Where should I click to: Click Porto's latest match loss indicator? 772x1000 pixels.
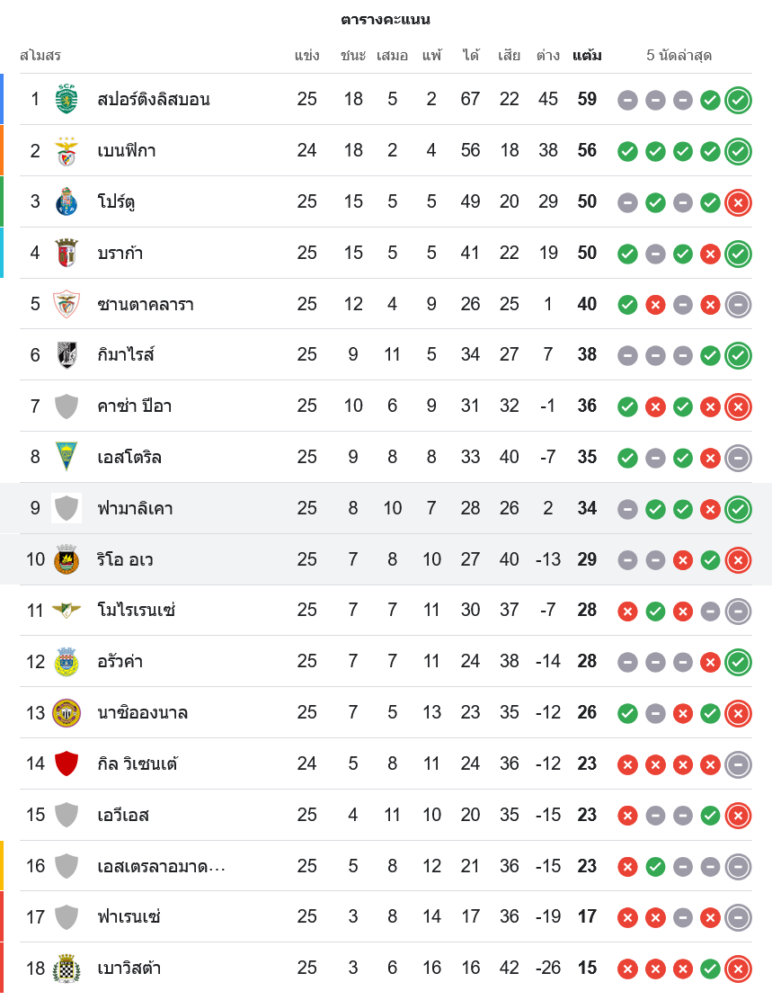tap(738, 202)
